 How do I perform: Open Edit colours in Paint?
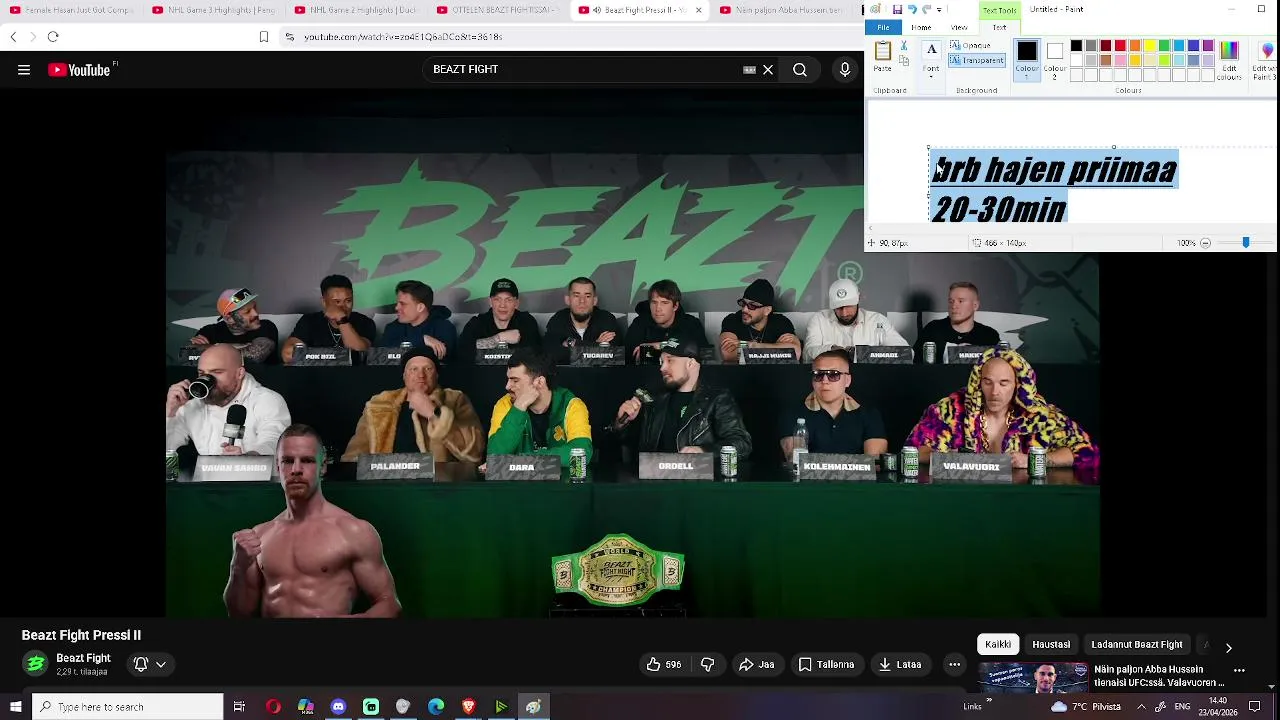(1229, 60)
